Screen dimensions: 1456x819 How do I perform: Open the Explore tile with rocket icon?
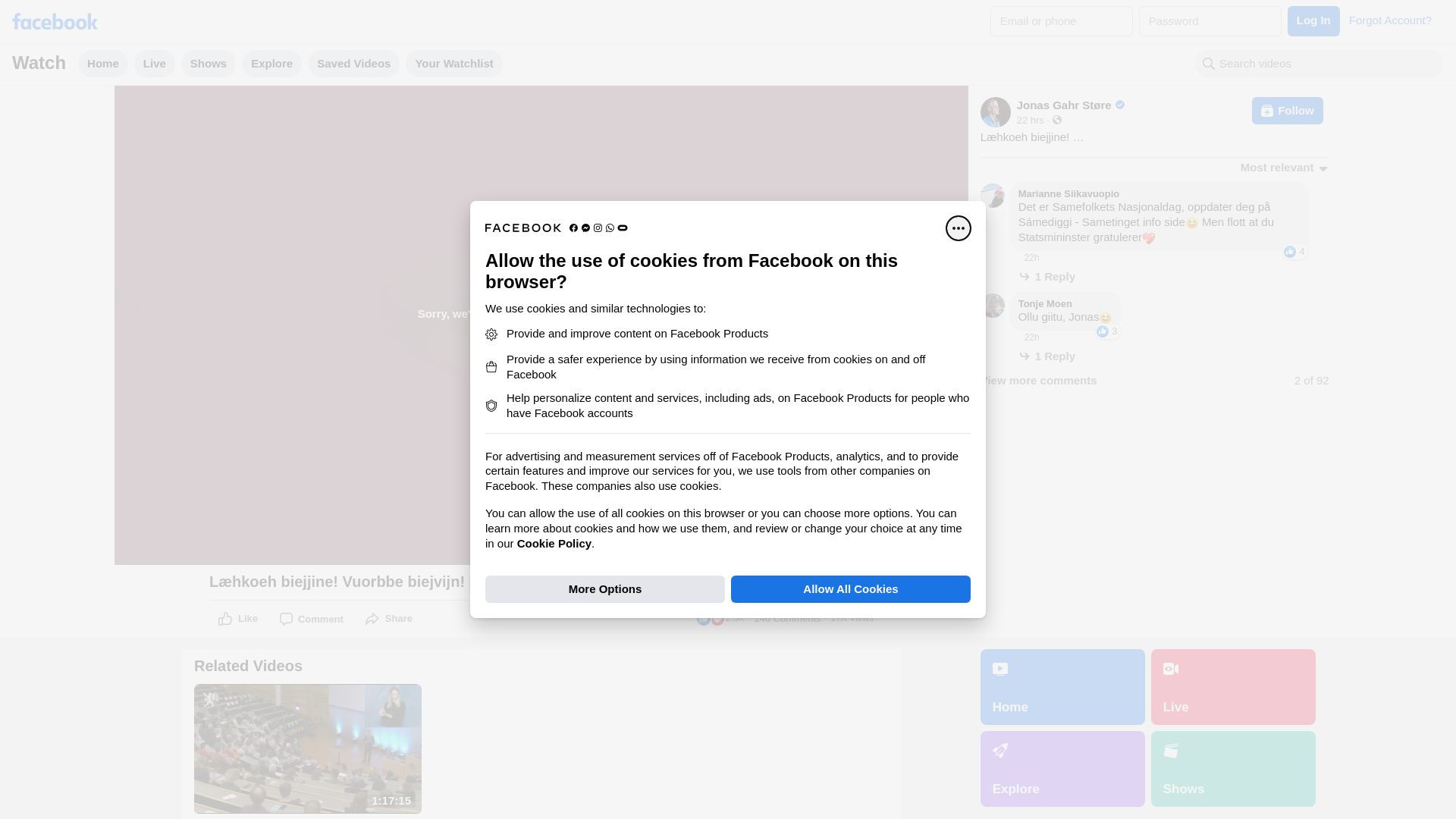(x=1062, y=769)
